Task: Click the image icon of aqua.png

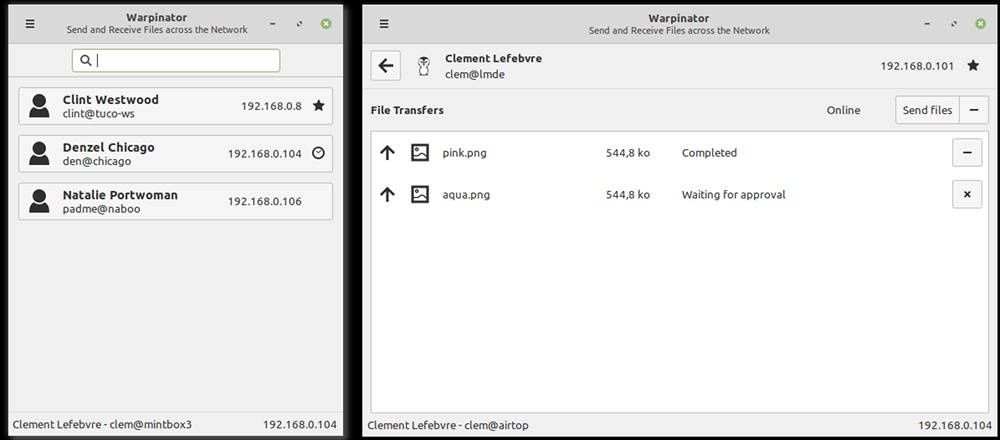Action: tap(420, 194)
